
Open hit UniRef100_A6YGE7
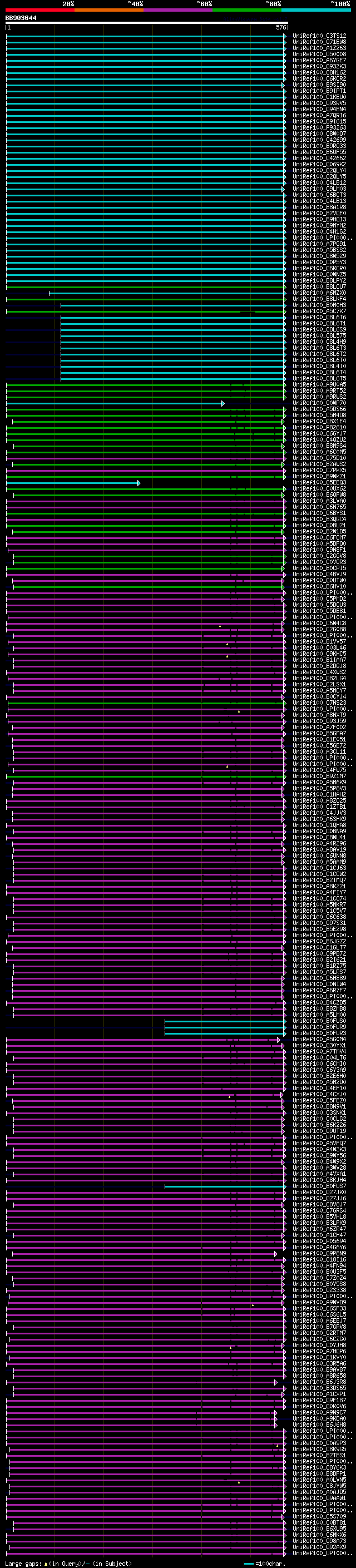point(319,60)
